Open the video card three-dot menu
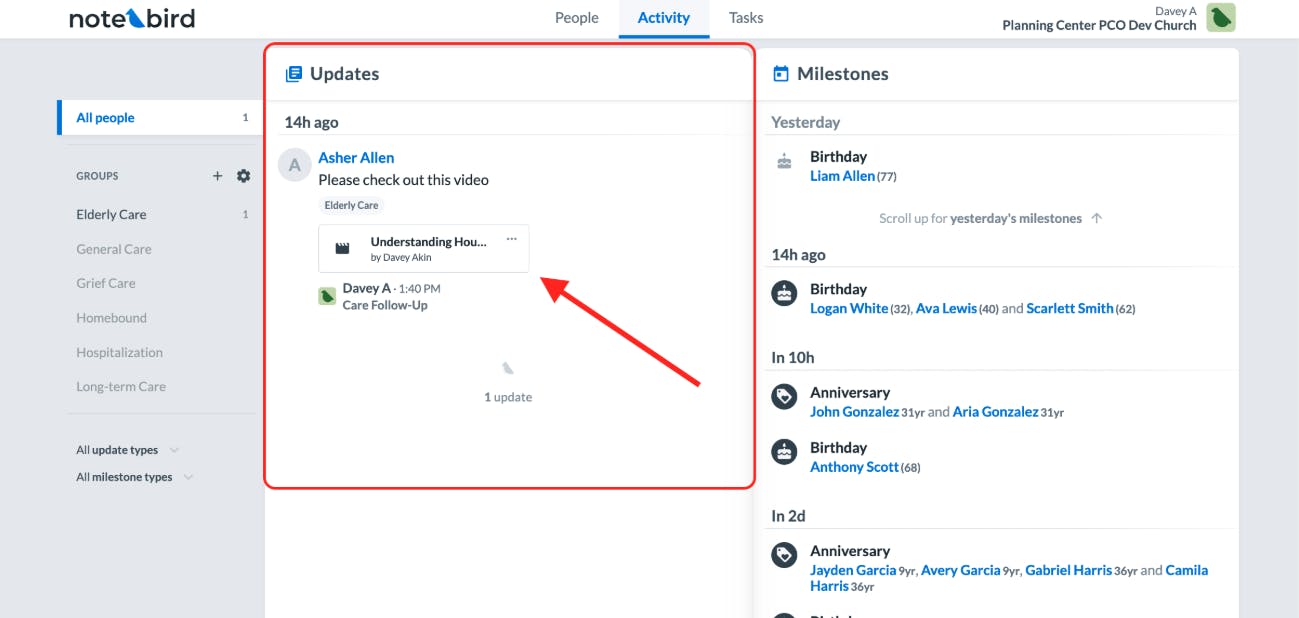 click(512, 239)
